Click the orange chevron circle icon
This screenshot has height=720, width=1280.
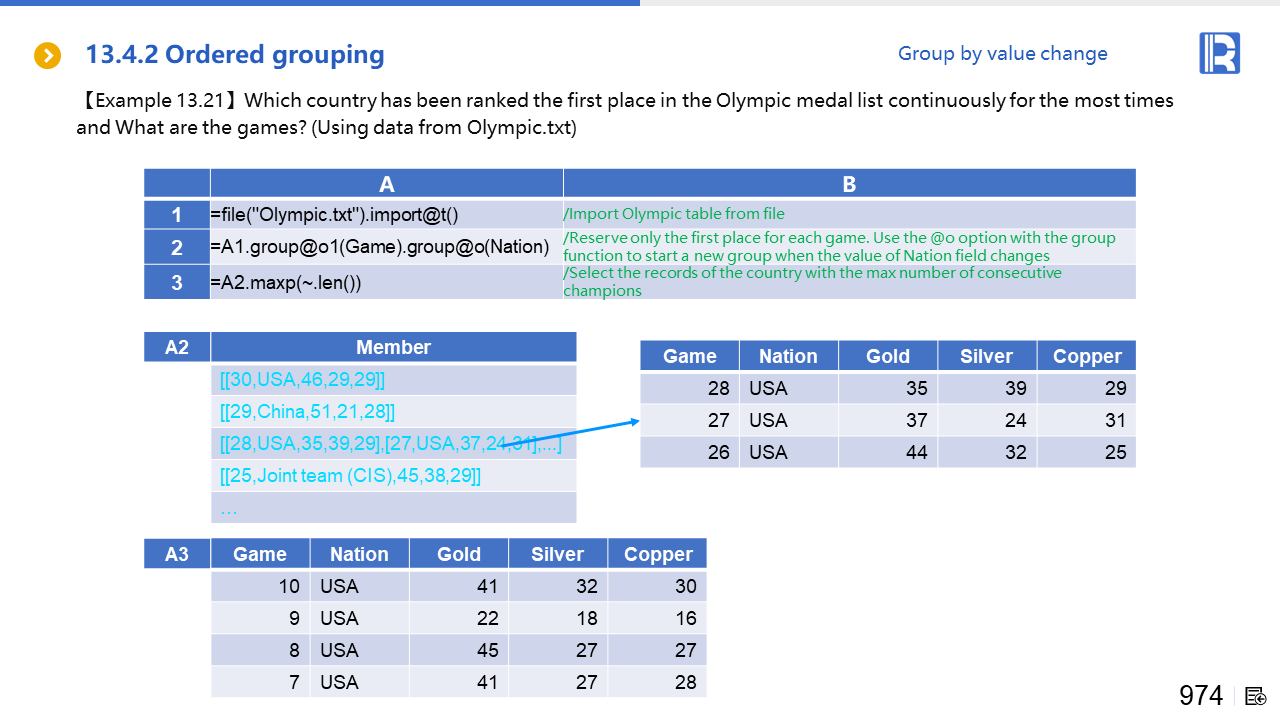[x=48, y=55]
